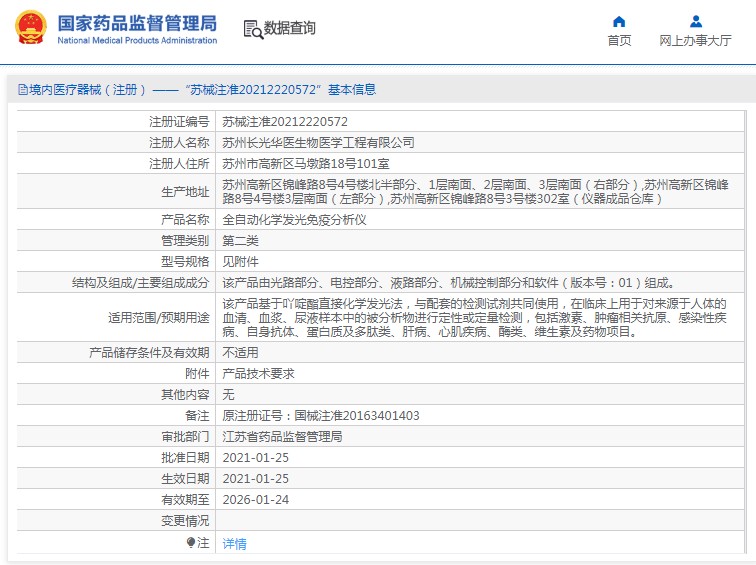This screenshot has height=565, width=756.
Task: Click 产品技术要求 attachment value
Action: (x=258, y=374)
